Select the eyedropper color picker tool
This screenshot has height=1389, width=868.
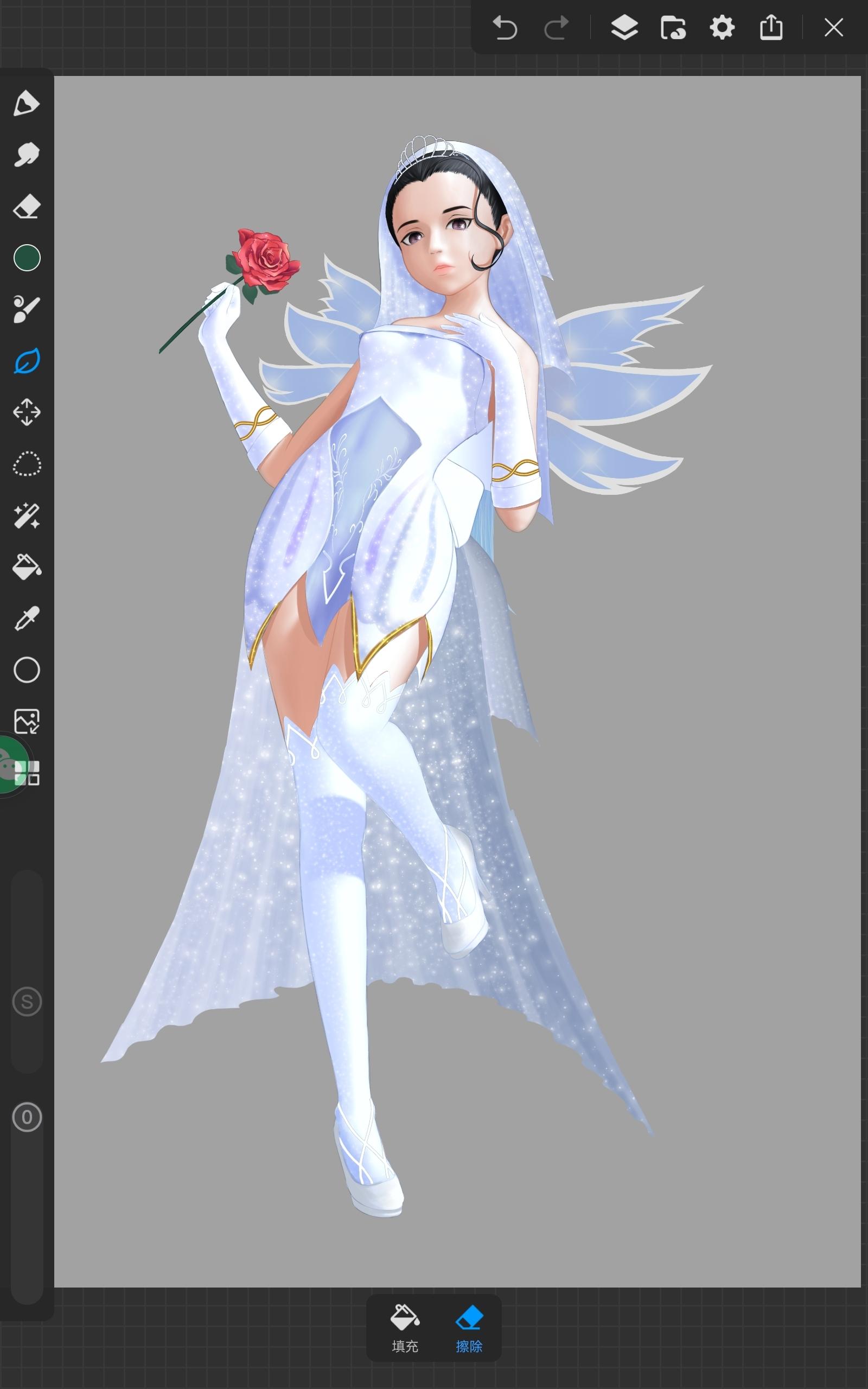pos(27,618)
